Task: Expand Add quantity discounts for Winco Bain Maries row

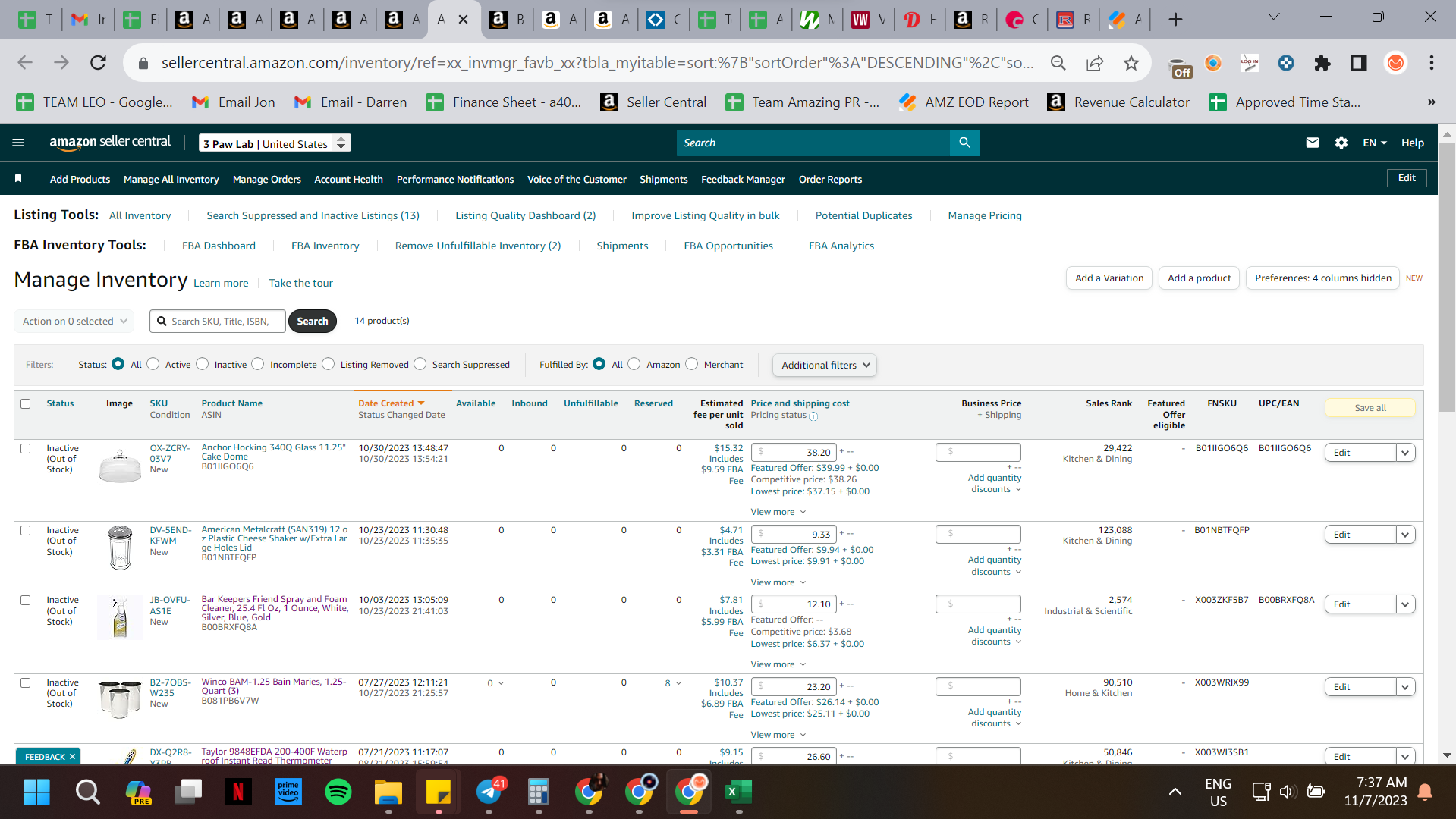Action: tap(995, 717)
